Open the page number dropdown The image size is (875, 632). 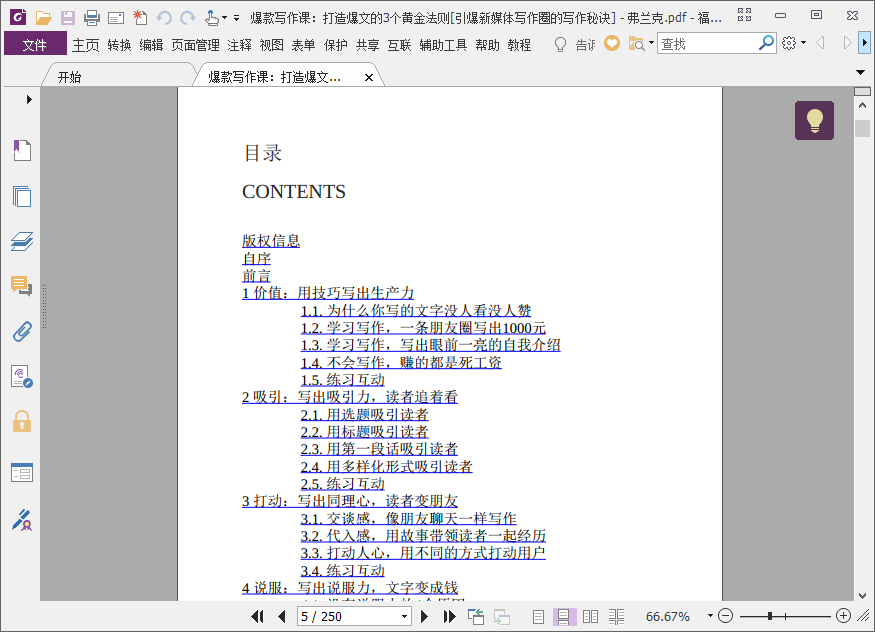[x=405, y=616]
